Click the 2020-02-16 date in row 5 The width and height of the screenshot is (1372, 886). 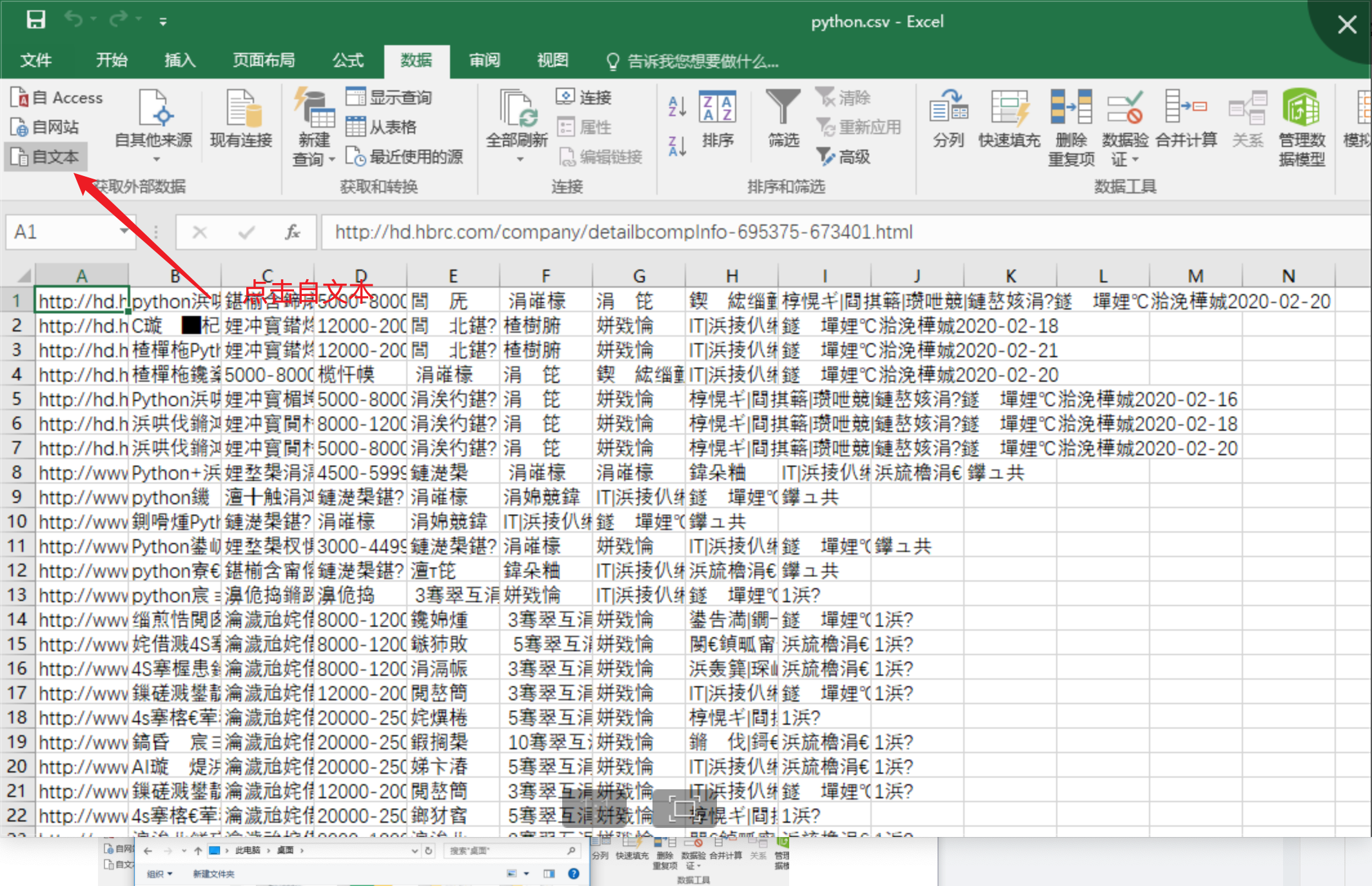(1186, 399)
